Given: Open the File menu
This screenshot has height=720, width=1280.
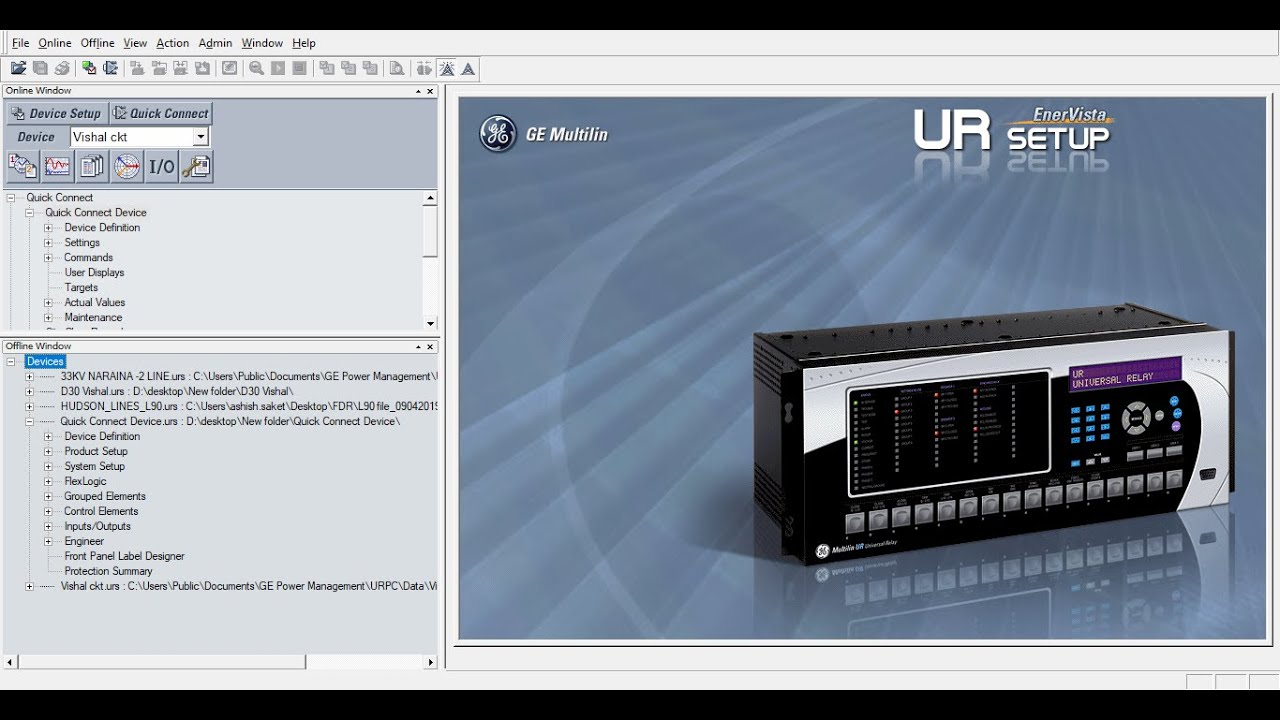Looking at the screenshot, I should click(x=20, y=43).
